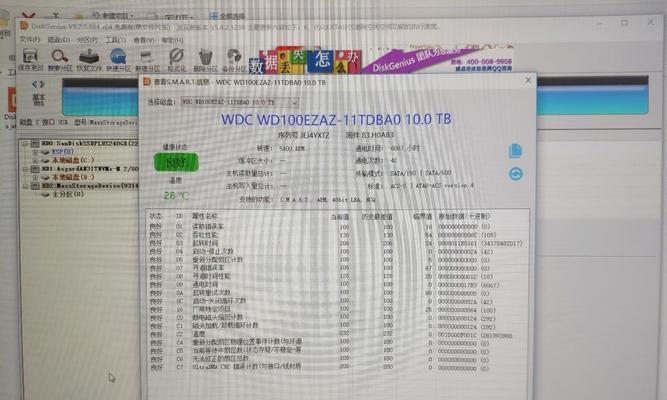This screenshot has height=400, width=667.
Task: Launch the Recover Files (恢复文件) tool
Action: (x=89, y=60)
